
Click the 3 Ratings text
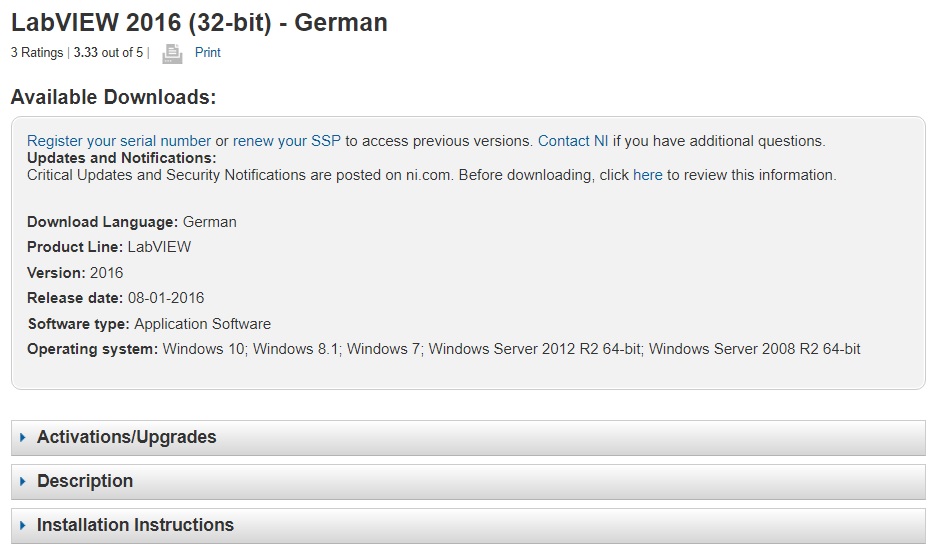click(x=37, y=53)
